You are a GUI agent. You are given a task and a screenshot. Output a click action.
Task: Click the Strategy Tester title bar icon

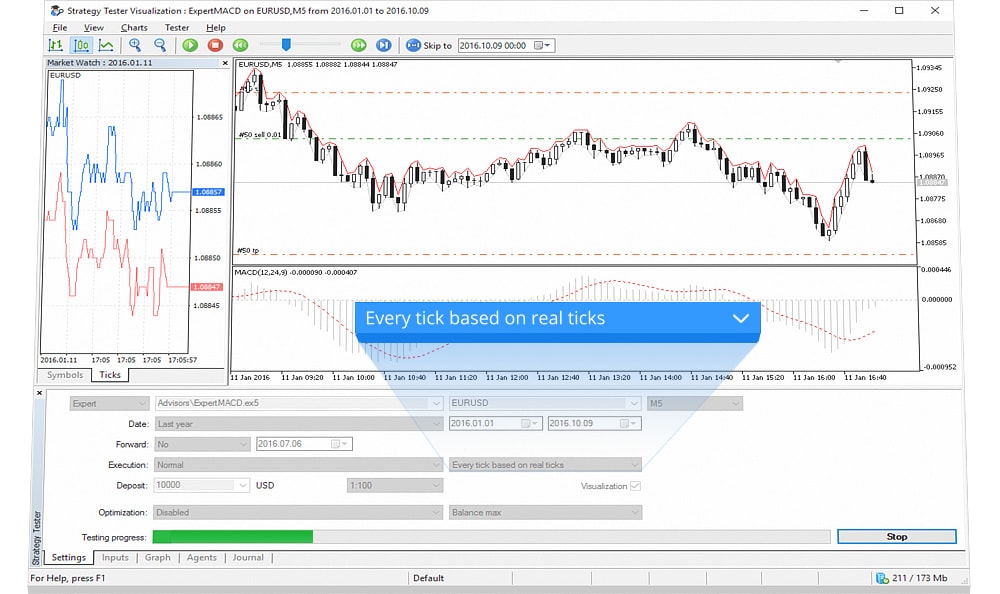pos(57,10)
